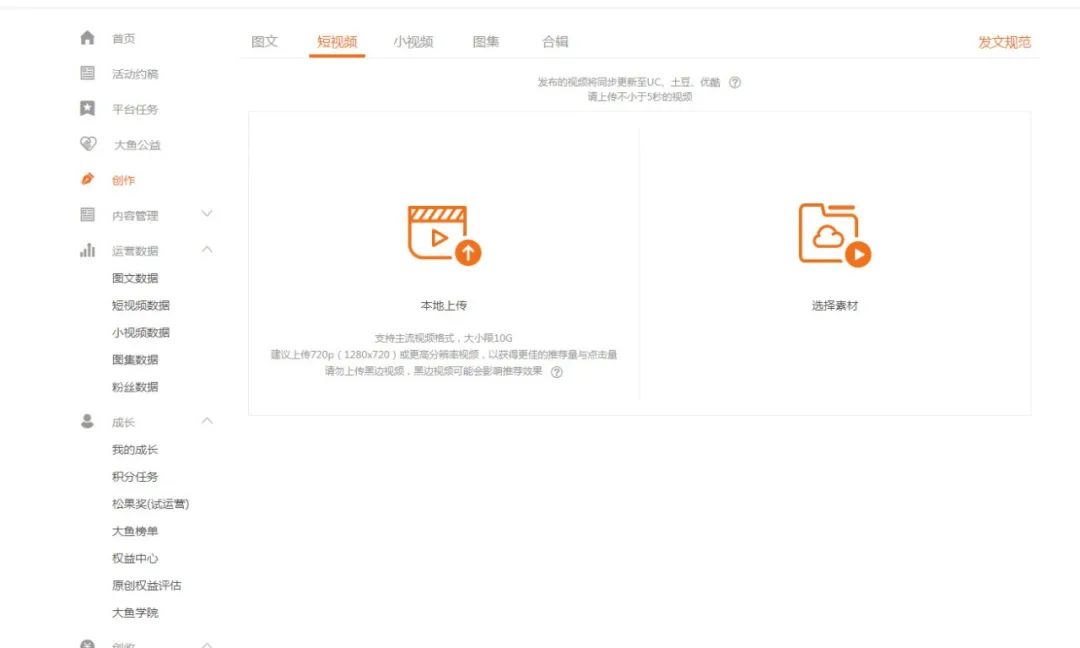Select the 活动约稿 sidebar icon

click(x=87, y=73)
